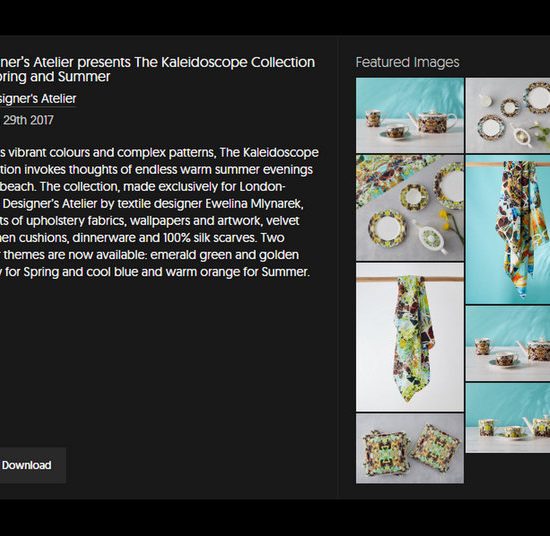Click the 29th 2017 publication date
Screen dimensions: 550x536
[x=28, y=120]
